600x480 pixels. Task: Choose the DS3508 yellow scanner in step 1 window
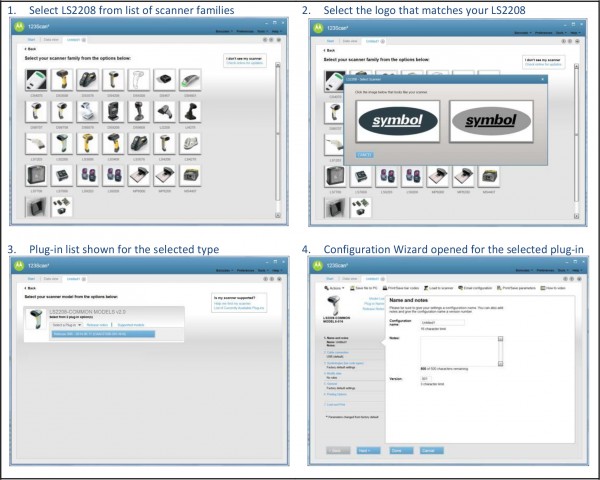62,80
